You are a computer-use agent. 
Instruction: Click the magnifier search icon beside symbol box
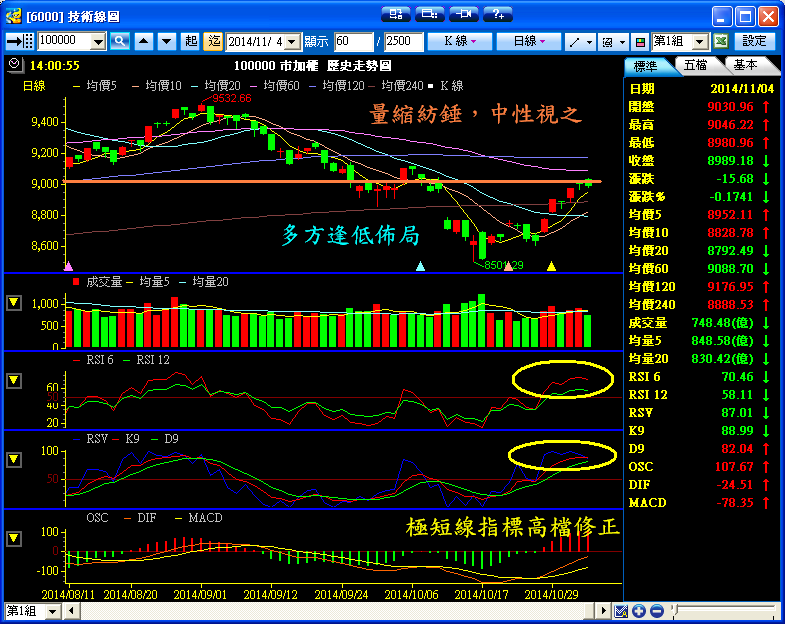coord(120,41)
